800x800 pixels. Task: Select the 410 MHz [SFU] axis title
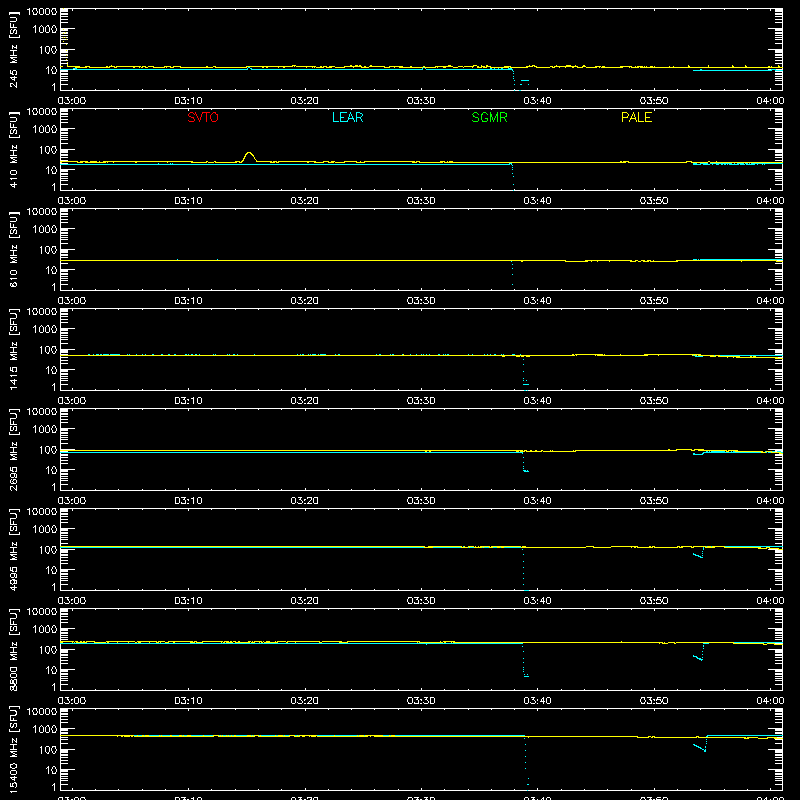point(13,149)
